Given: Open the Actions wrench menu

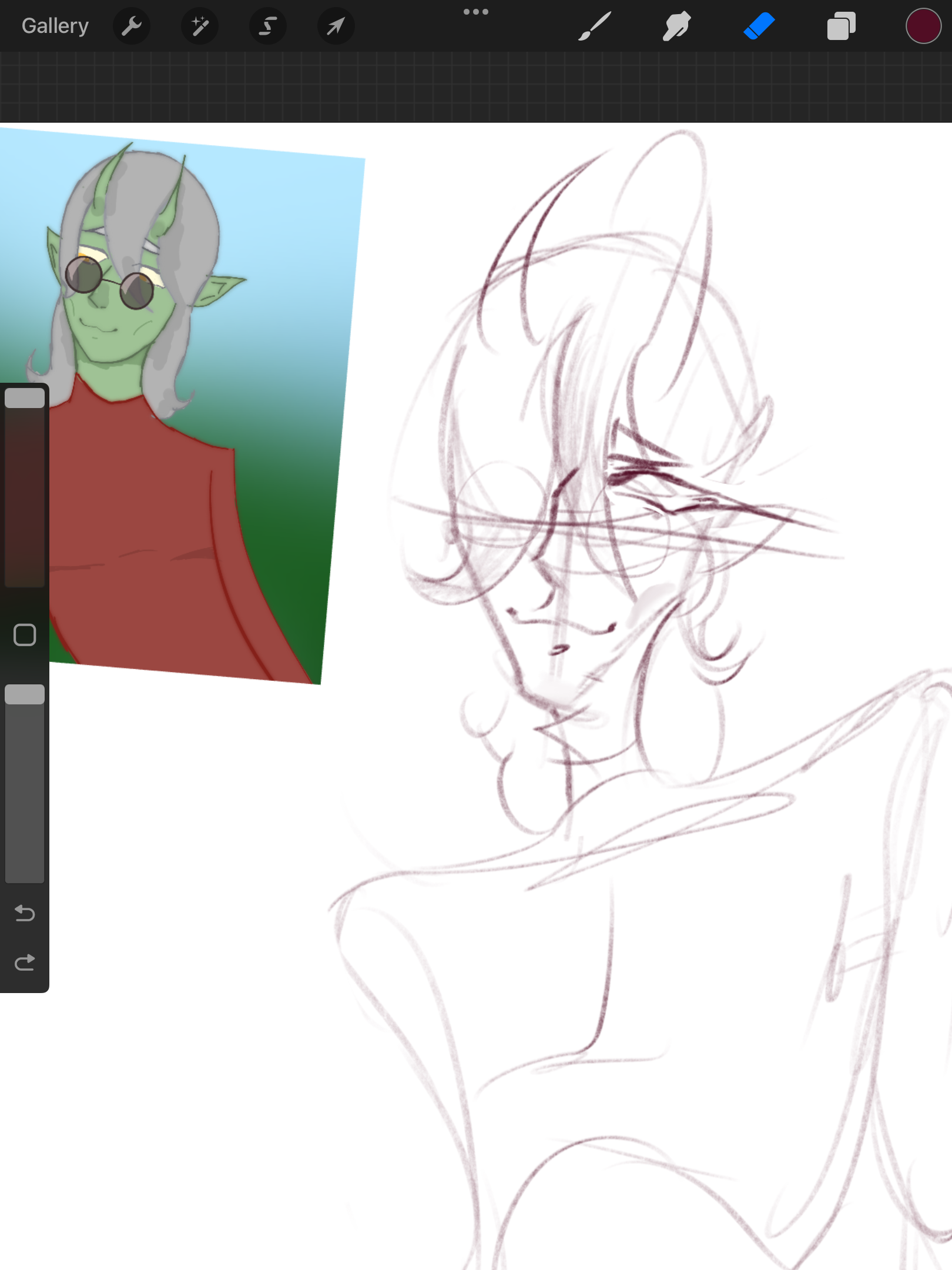Looking at the screenshot, I should [x=132, y=26].
